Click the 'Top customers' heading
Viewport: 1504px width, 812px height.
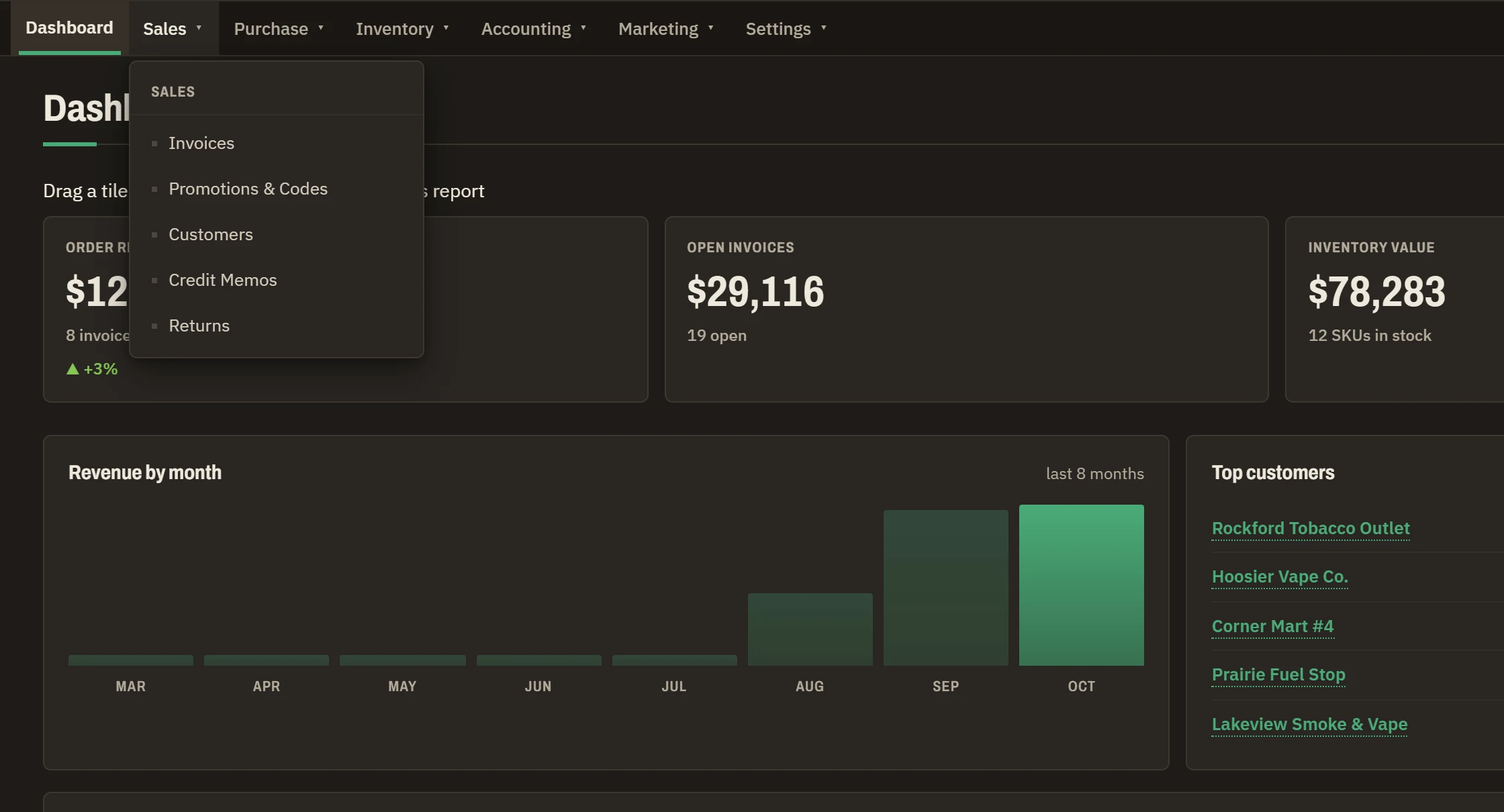[1273, 472]
